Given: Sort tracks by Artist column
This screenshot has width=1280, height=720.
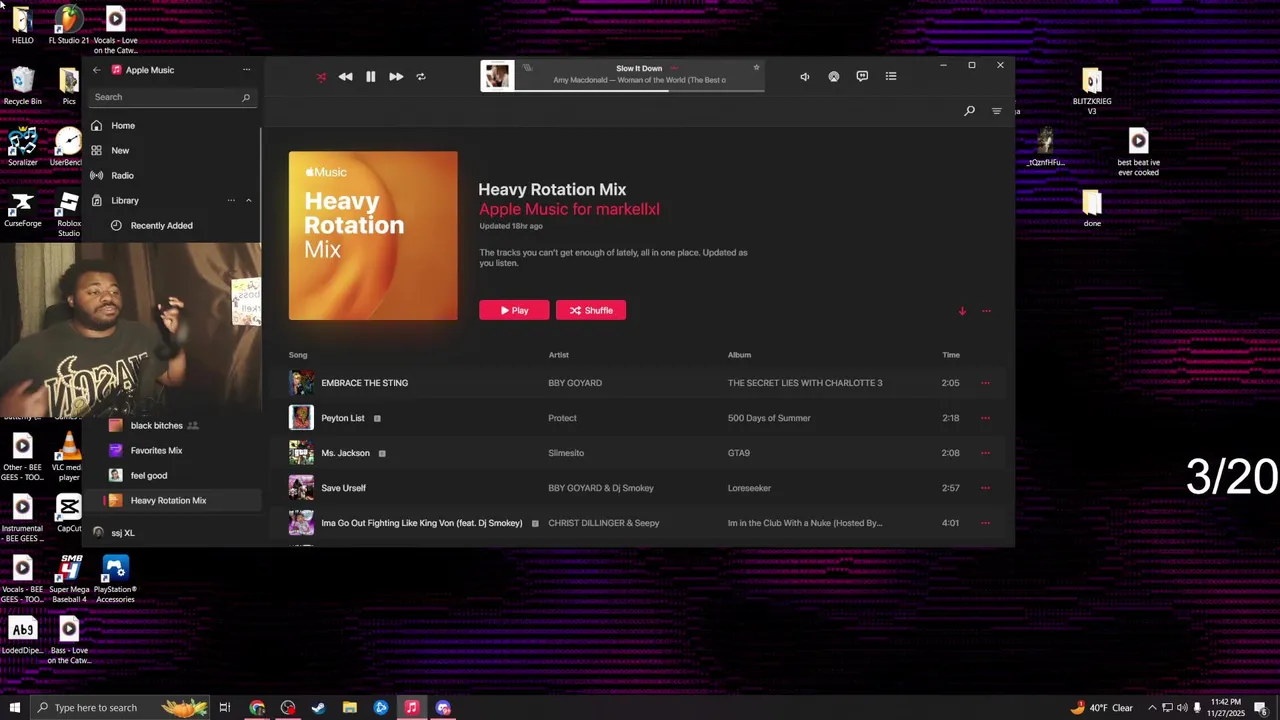Looking at the screenshot, I should tap(558, 355).
